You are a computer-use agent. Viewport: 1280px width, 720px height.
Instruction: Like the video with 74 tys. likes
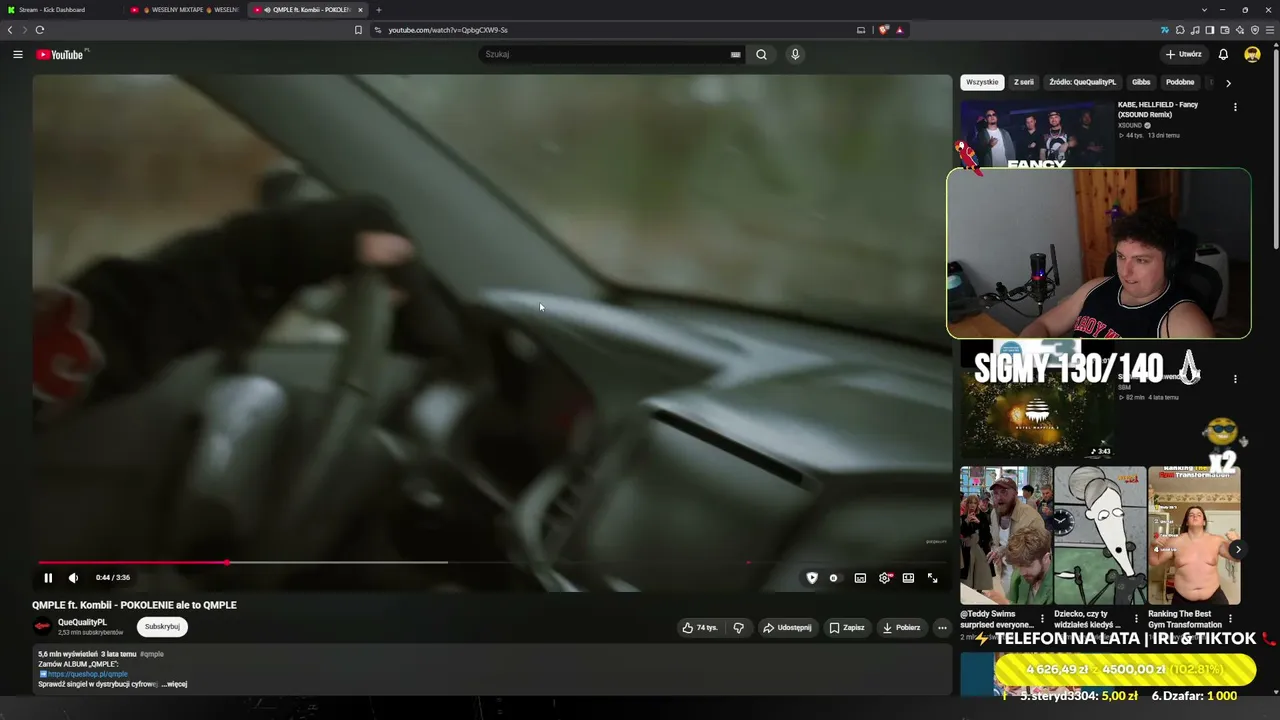(700, 628)
